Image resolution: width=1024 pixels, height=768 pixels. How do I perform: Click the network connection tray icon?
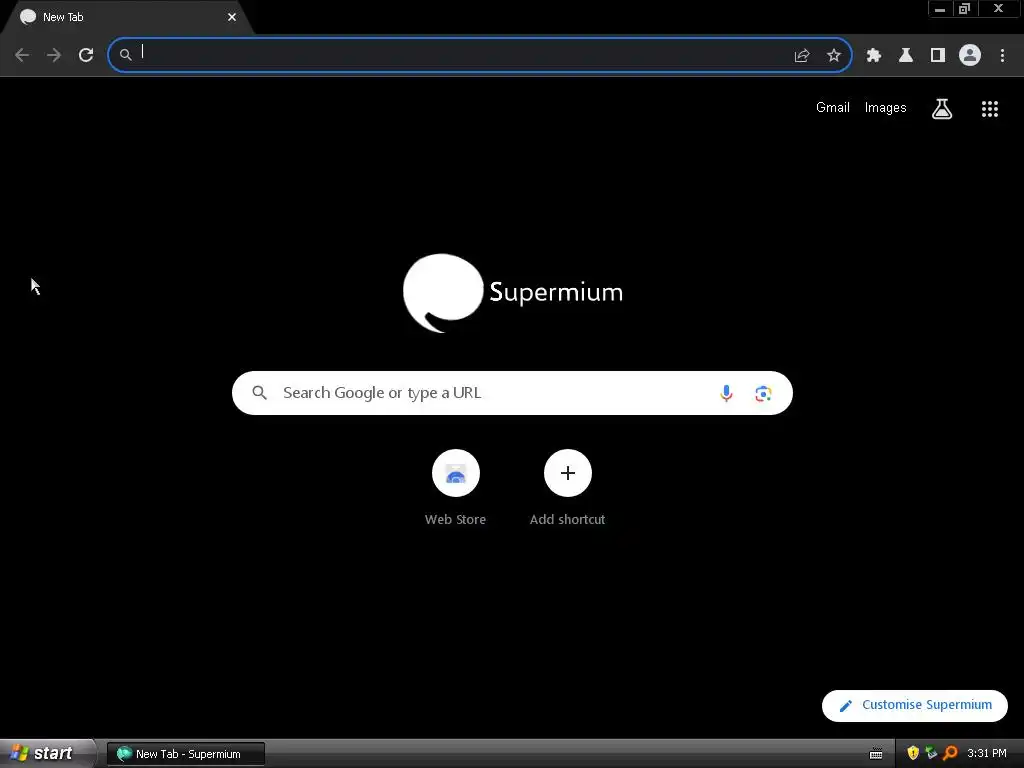tap(931, 754)
